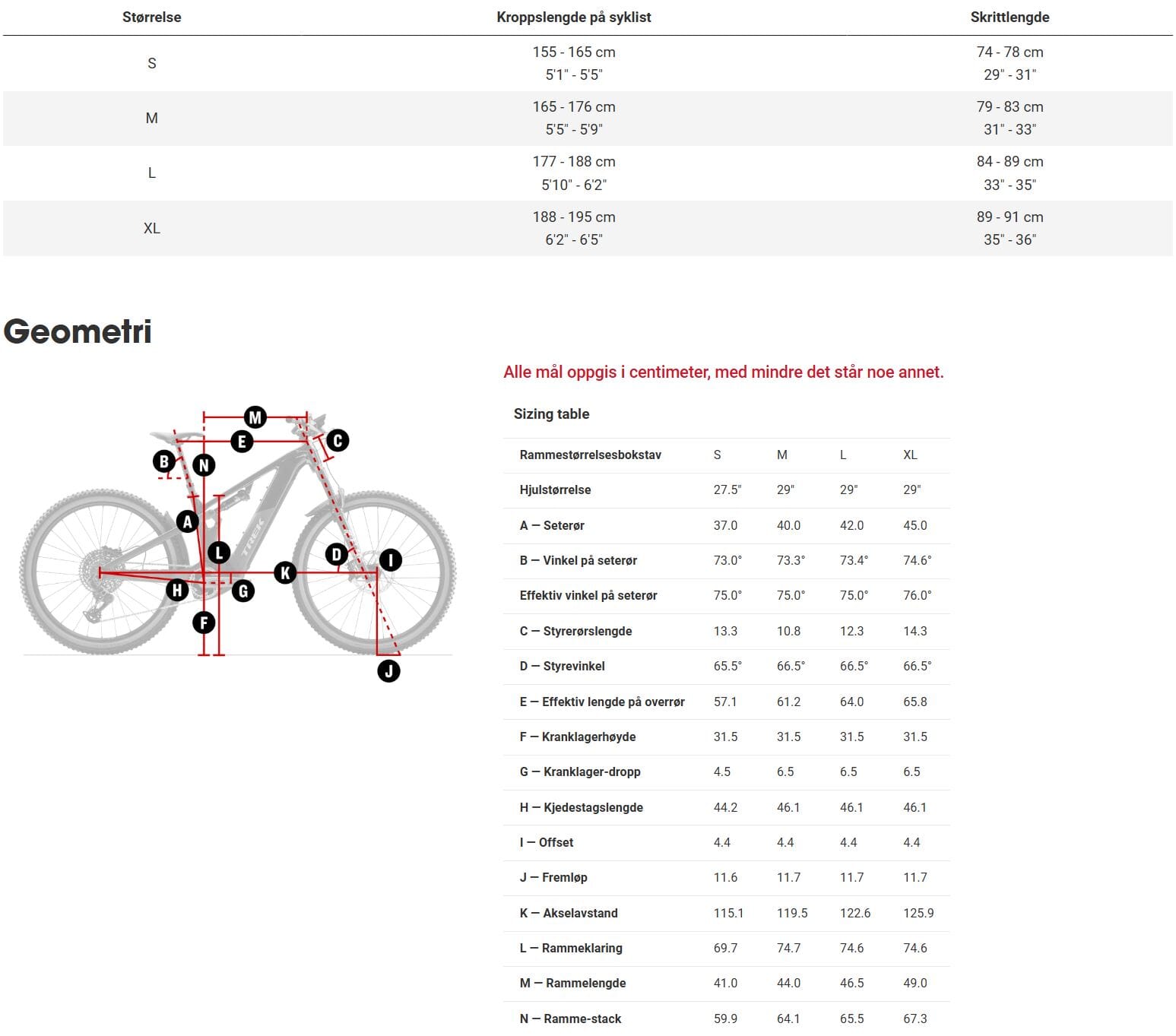This screenshot has width=1176, height=1036.
Task: Select the F circle marker on diagram
Action: (204, 623)
